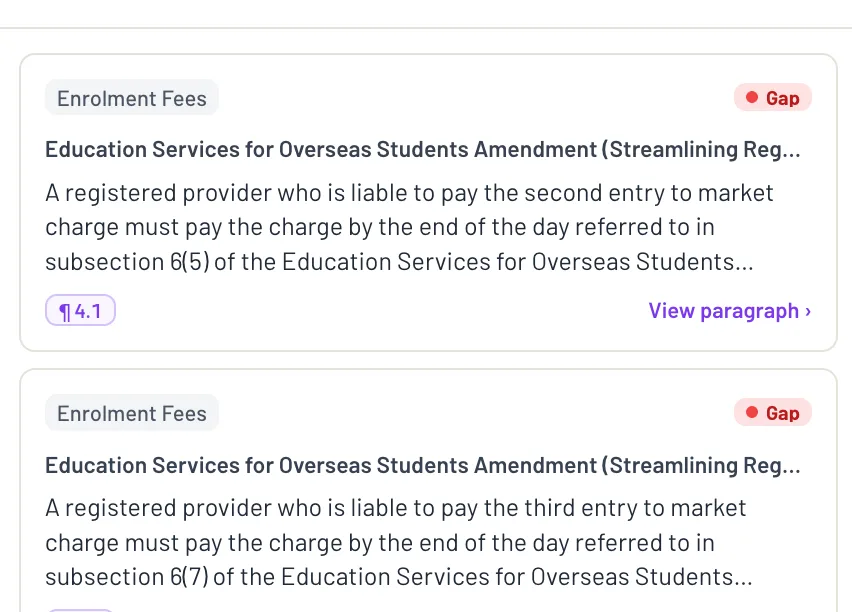Click the Gap status badge on second card
Screen dimensions: 852x612
tap(773, 413)
